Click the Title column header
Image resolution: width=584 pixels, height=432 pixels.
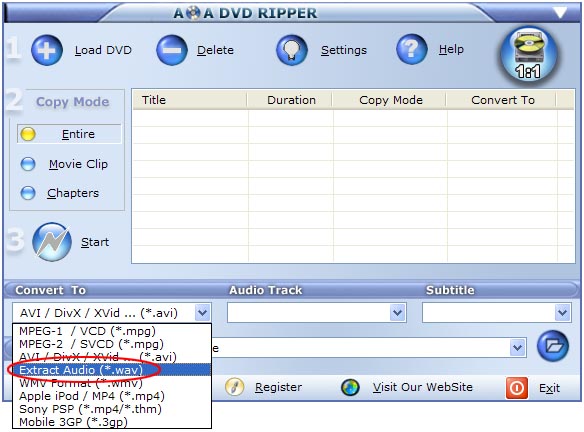190,100
